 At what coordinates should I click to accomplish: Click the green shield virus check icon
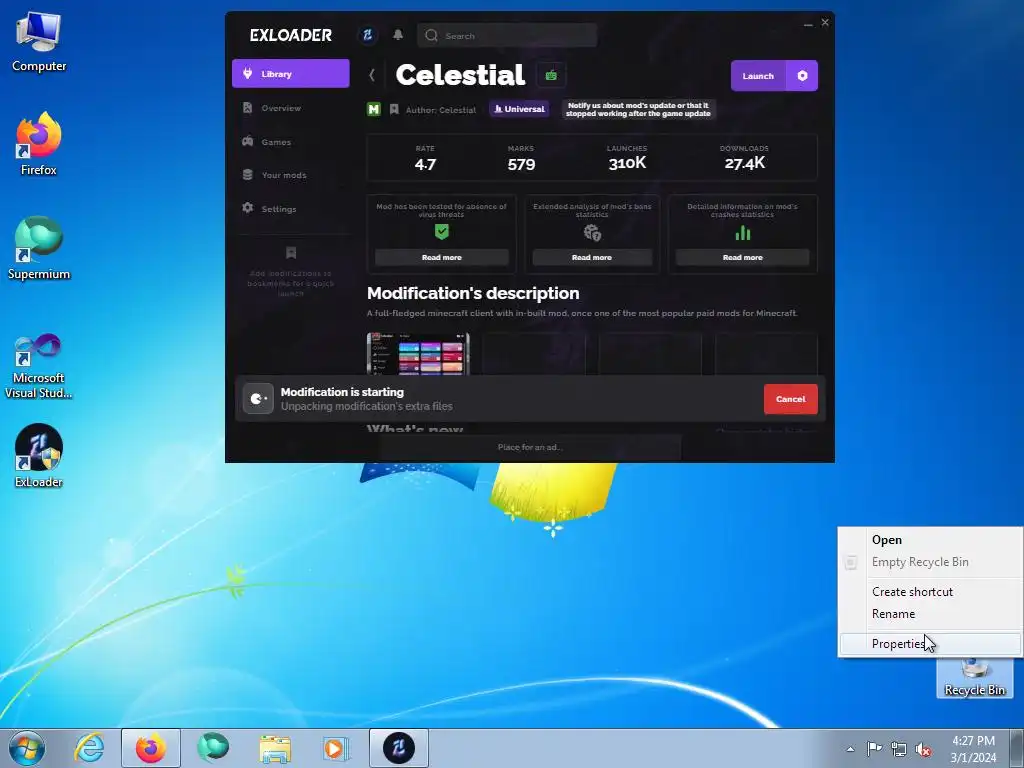click(442, 232)
